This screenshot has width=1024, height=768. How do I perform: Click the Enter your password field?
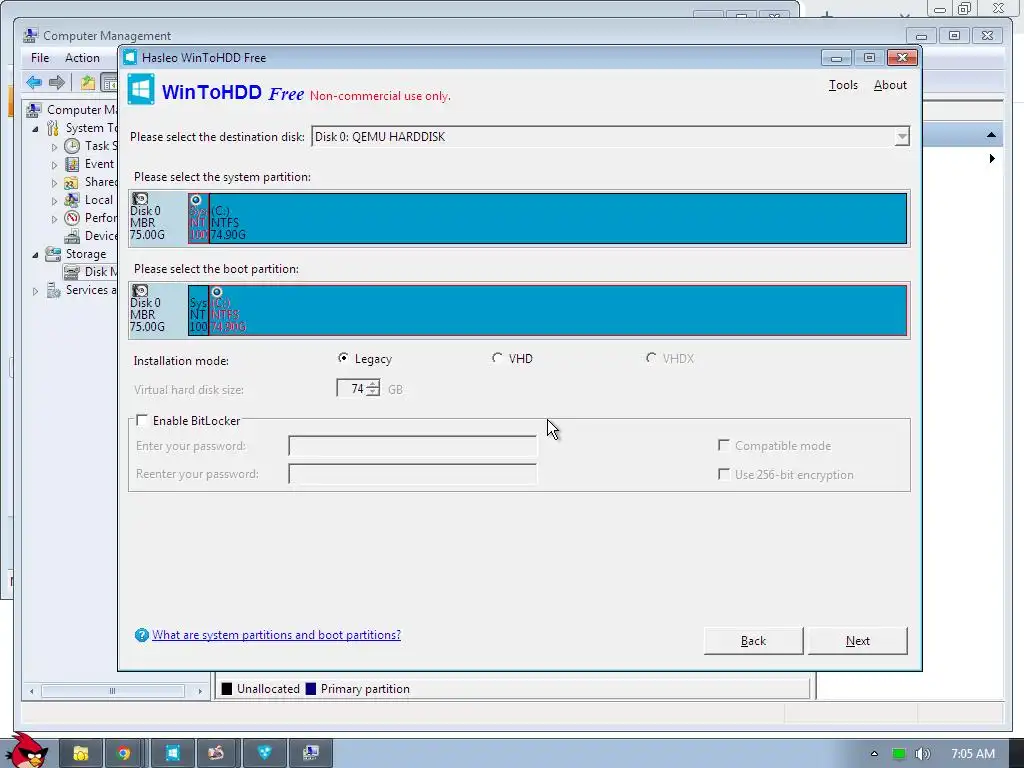pyautogui.click(x=412, y=446)
